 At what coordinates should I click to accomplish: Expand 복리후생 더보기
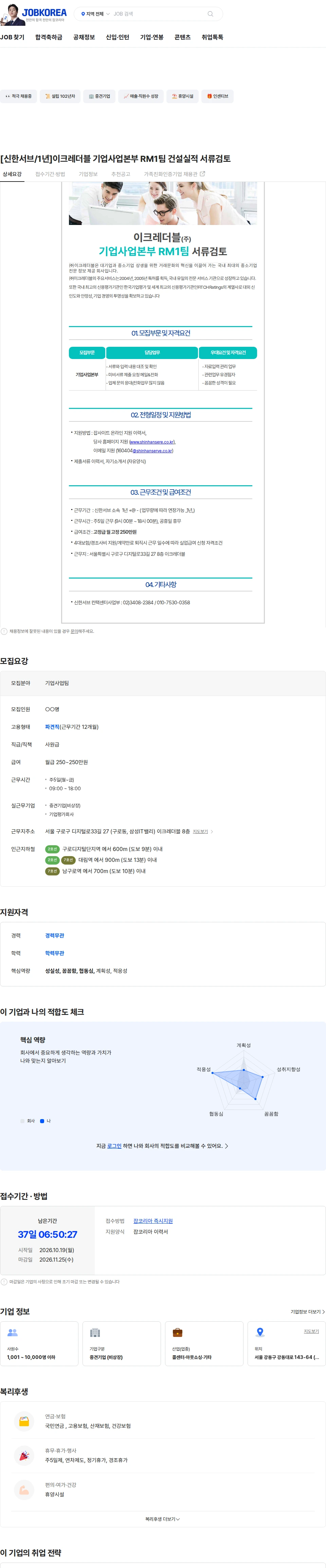click(x=162, y=1519)
